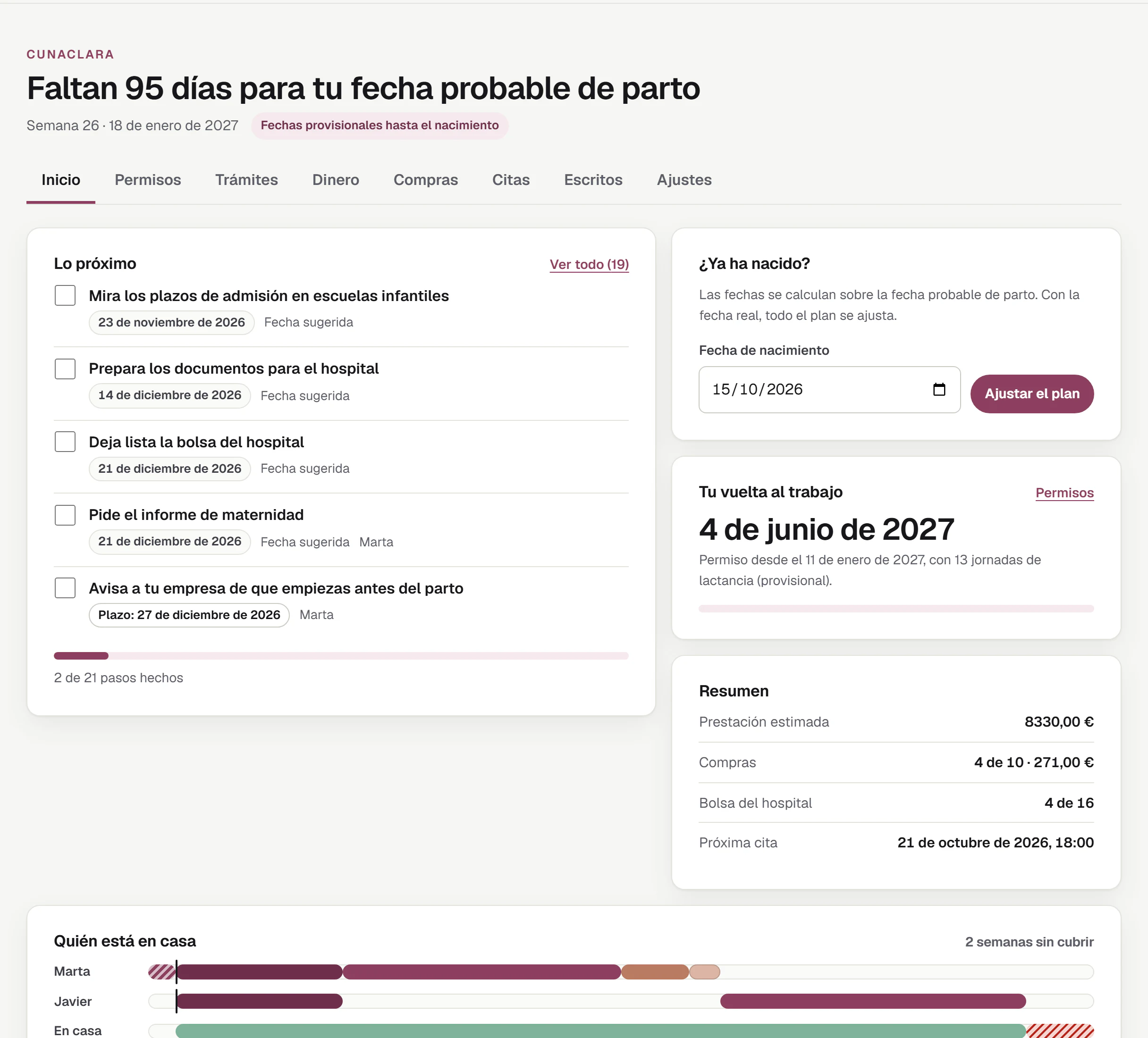
Task: Click the '23 de noviembre de 2026' date chip
Action: tap(171, 323)
